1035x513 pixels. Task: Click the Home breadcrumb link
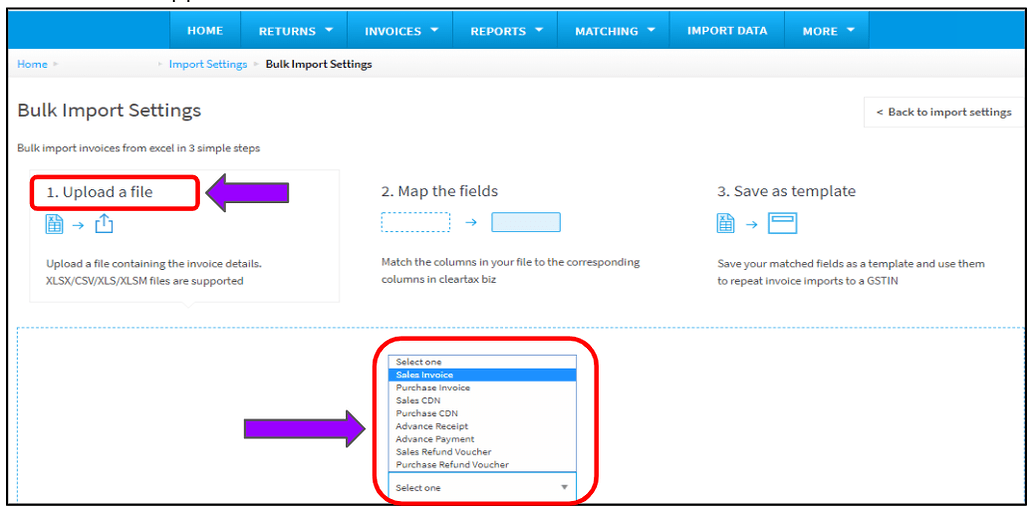(x=32, y=64)
